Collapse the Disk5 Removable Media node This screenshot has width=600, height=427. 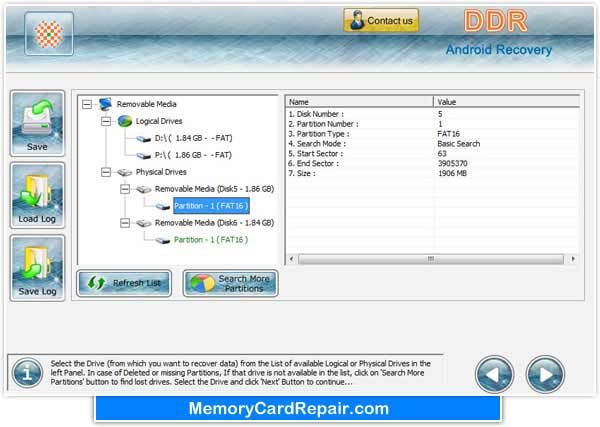pos(125,189)
